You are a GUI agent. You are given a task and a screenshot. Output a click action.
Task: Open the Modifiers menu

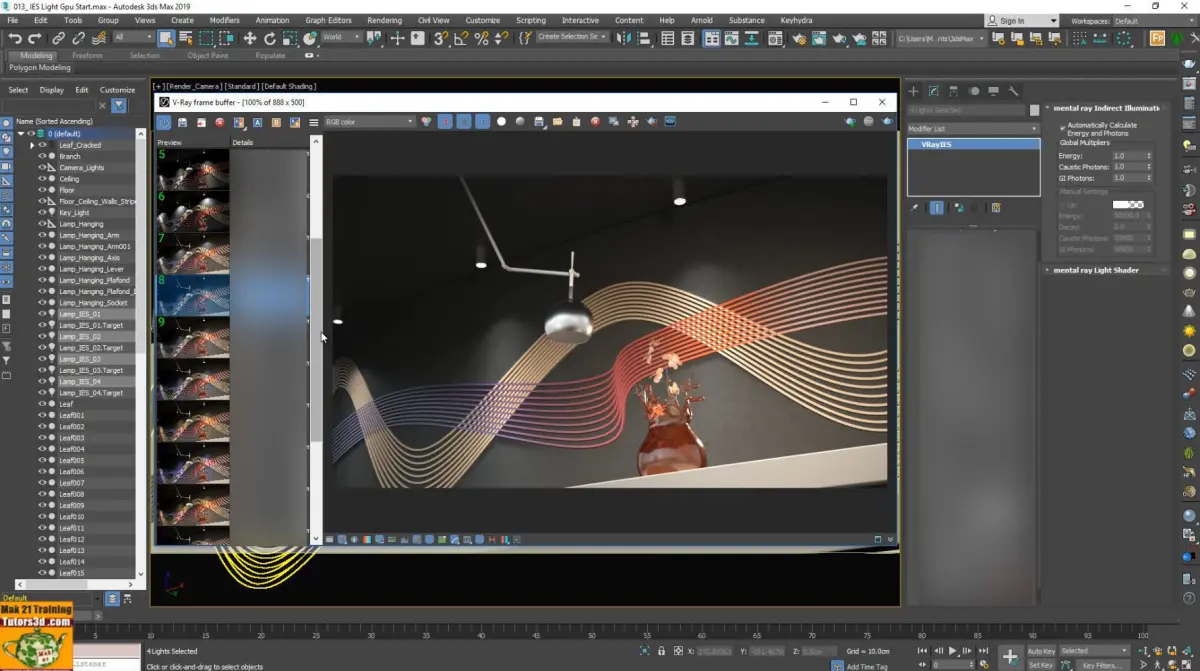coord(224,20)
